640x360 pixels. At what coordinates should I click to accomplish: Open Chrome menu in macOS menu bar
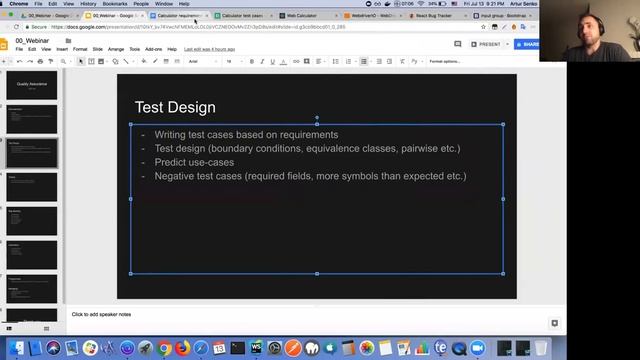[x=19, y=4]
